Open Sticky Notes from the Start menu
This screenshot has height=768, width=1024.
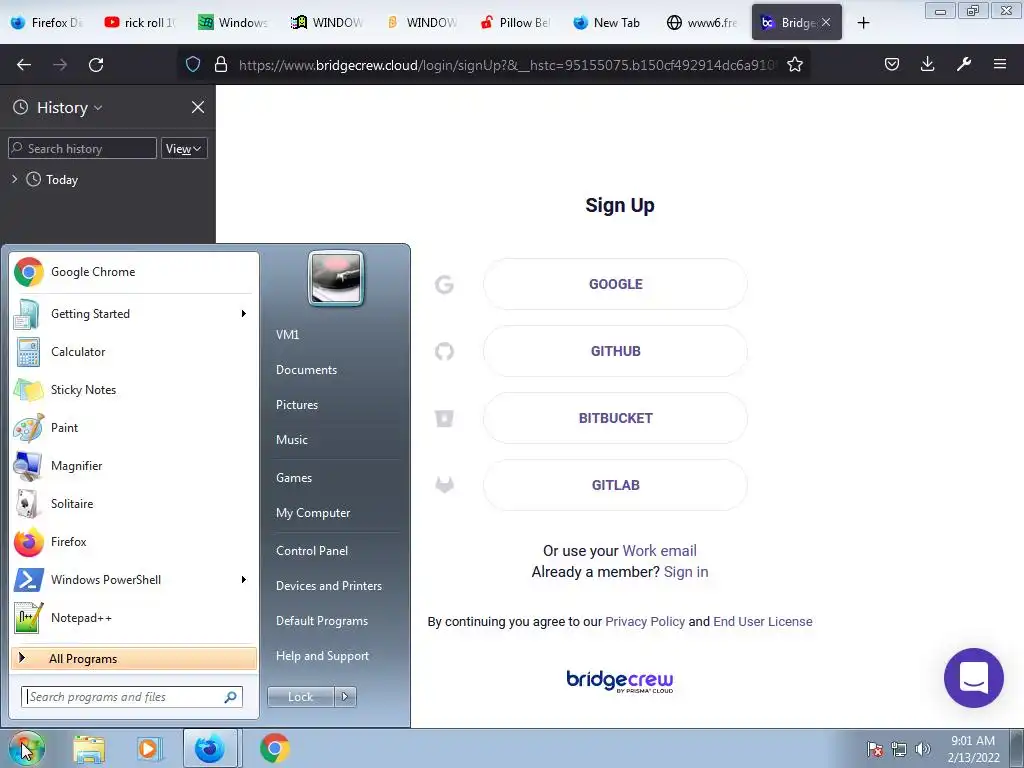point(133,390)
